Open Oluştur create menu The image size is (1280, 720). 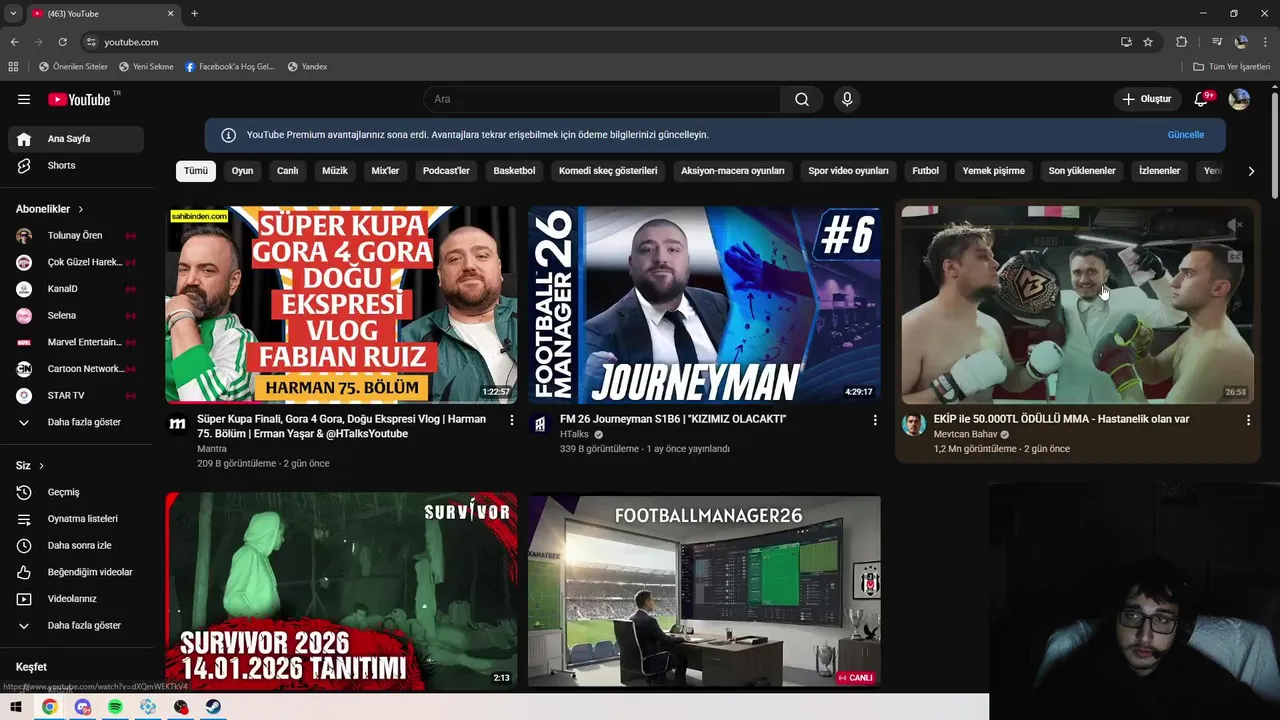point(1146,99)
